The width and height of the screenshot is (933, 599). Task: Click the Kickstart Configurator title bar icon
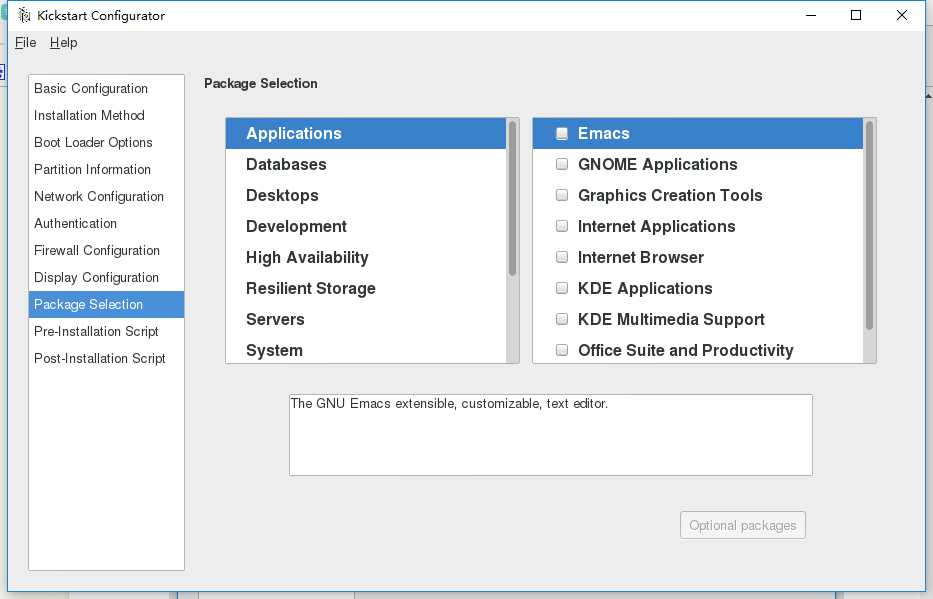click(23, 15)
